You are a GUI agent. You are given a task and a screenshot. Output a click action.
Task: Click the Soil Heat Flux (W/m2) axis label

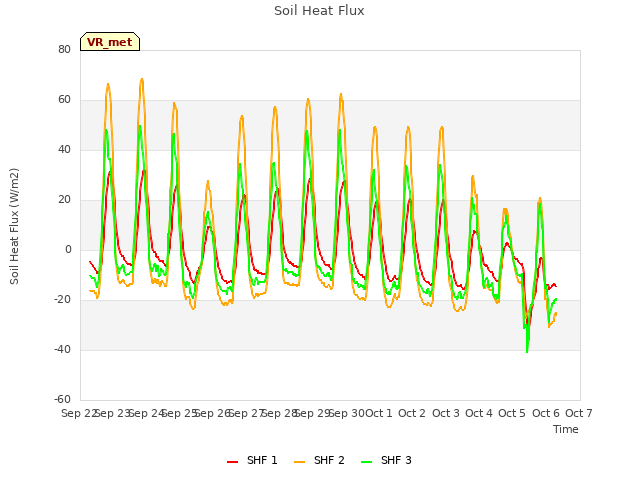pyautogui.click(x=14, y=226)
